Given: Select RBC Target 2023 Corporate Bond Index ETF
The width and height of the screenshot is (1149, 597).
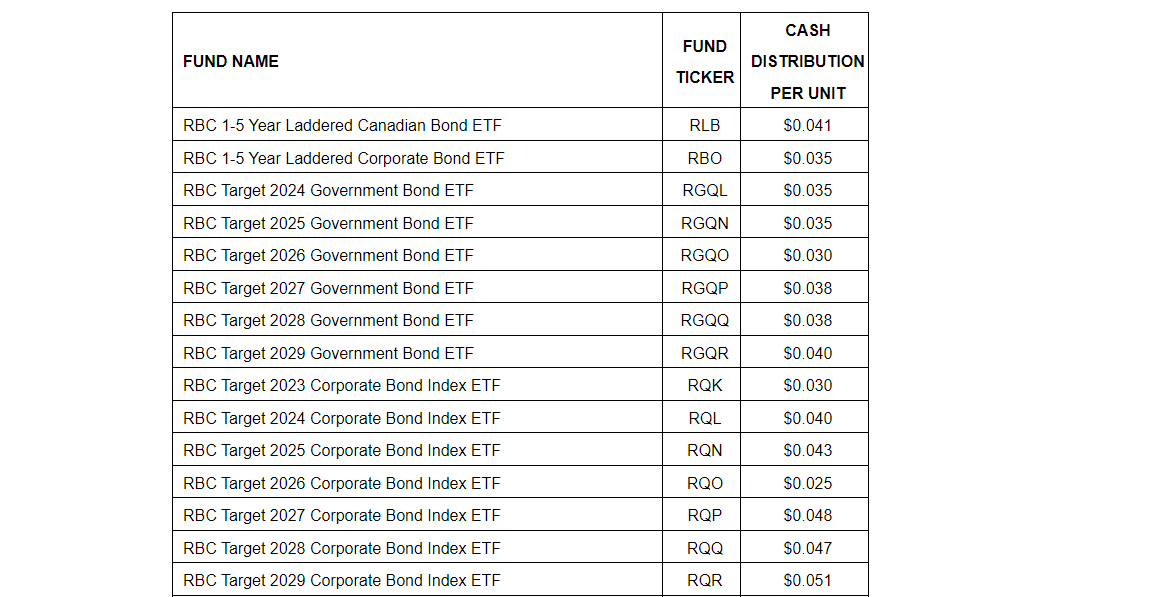Looking at the screenshot, I should coord(342,385).
